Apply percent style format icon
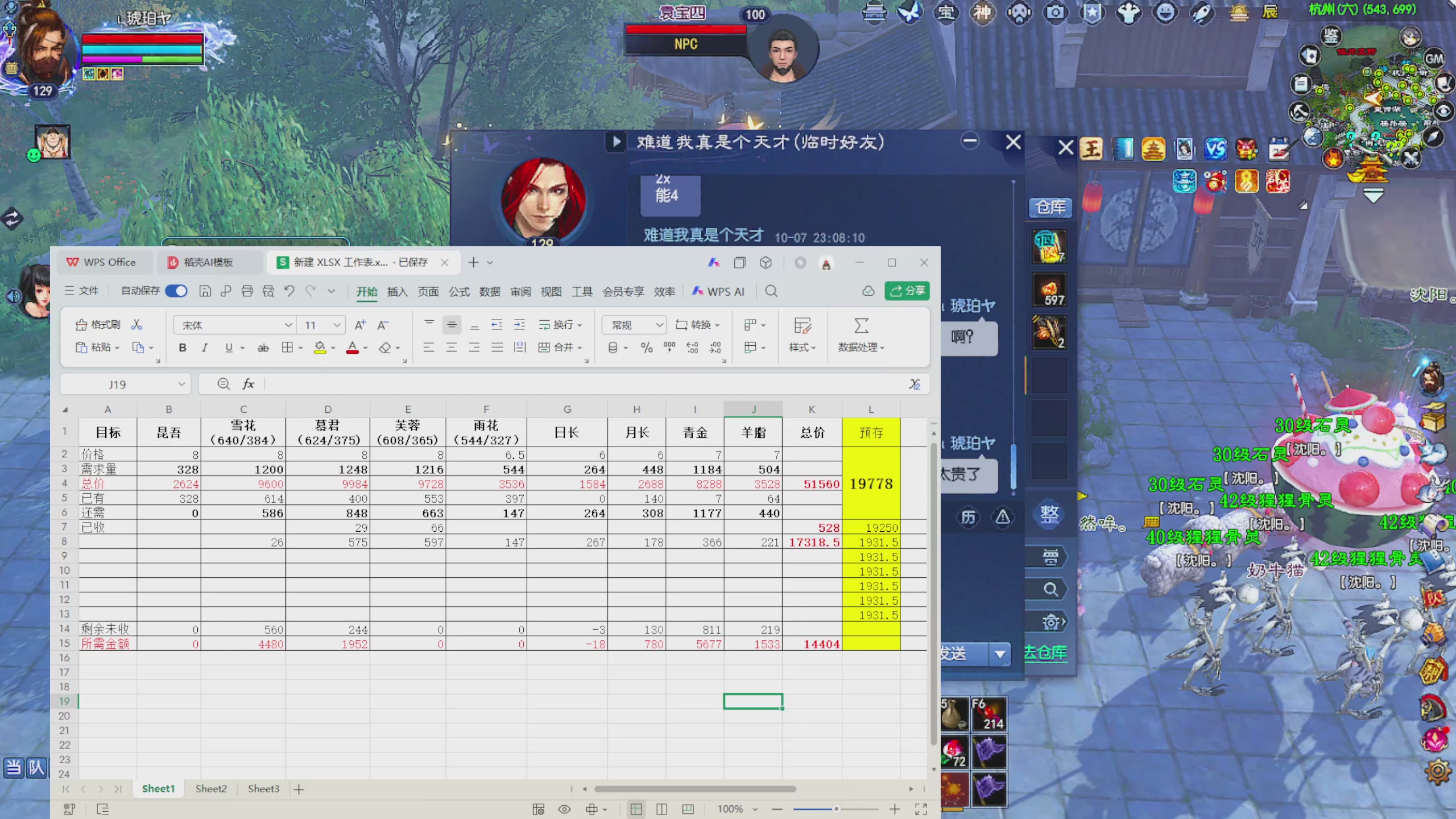This screenshot has height=819, width=1456. pos(647,348)
